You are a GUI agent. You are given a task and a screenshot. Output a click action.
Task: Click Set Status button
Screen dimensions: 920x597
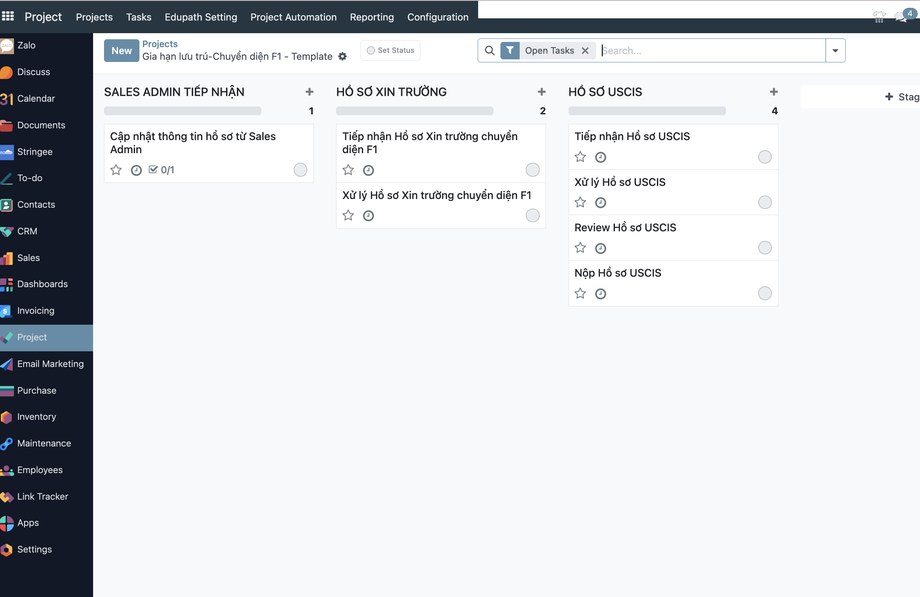click(x=390, y=50)
